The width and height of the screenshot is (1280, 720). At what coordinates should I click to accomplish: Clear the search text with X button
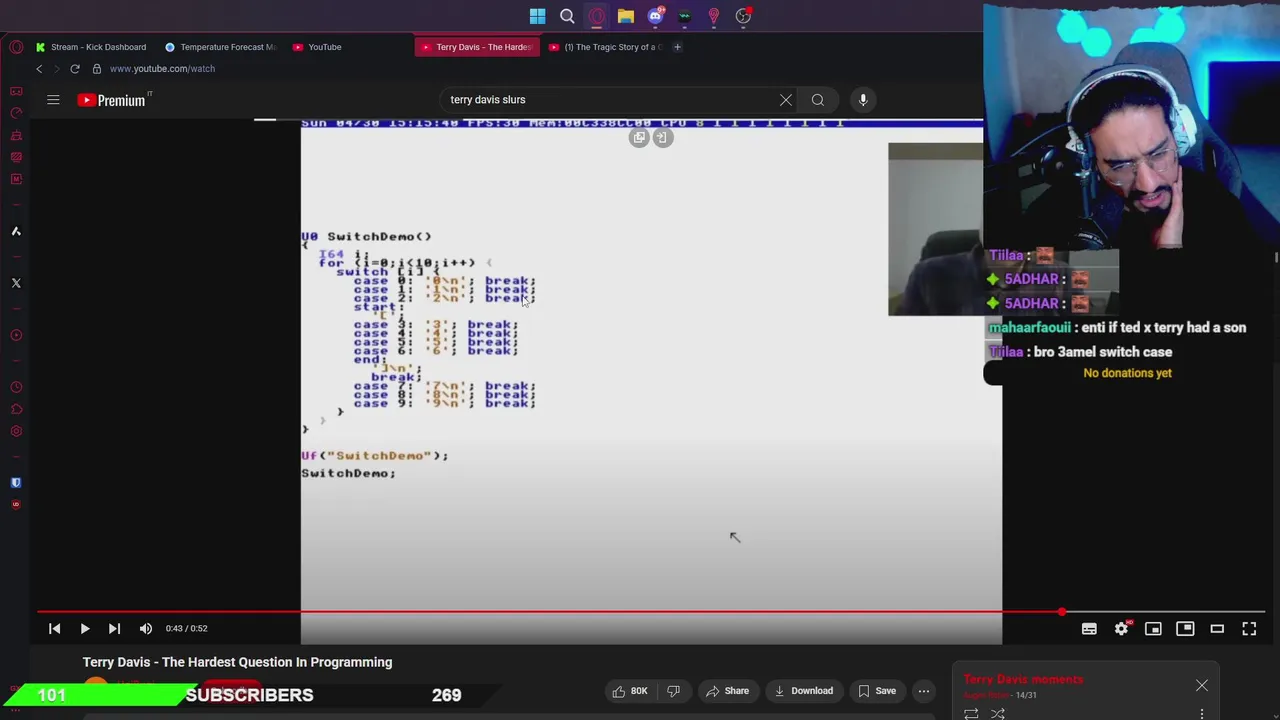786,100
